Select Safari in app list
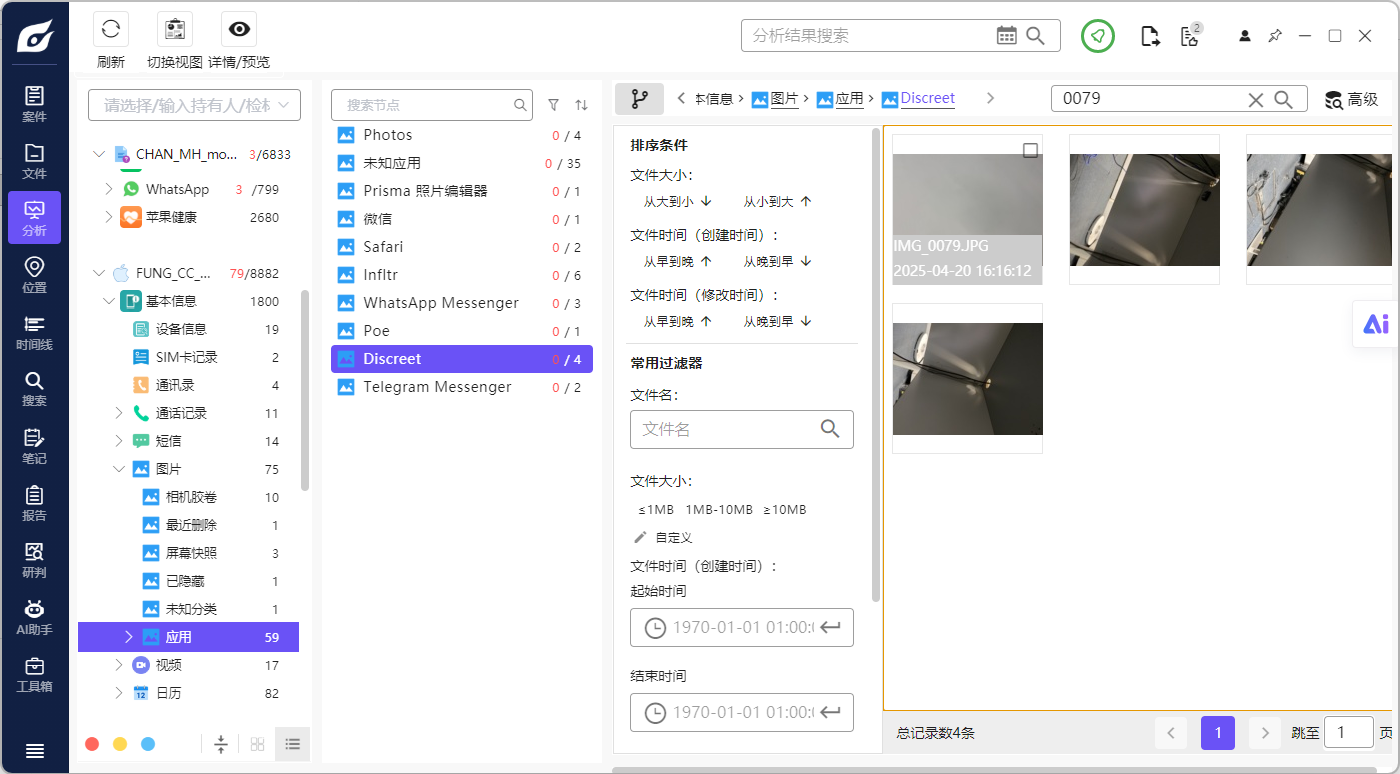The height and width of the screenshot is (774, 1400). click(x=462, y=247)
